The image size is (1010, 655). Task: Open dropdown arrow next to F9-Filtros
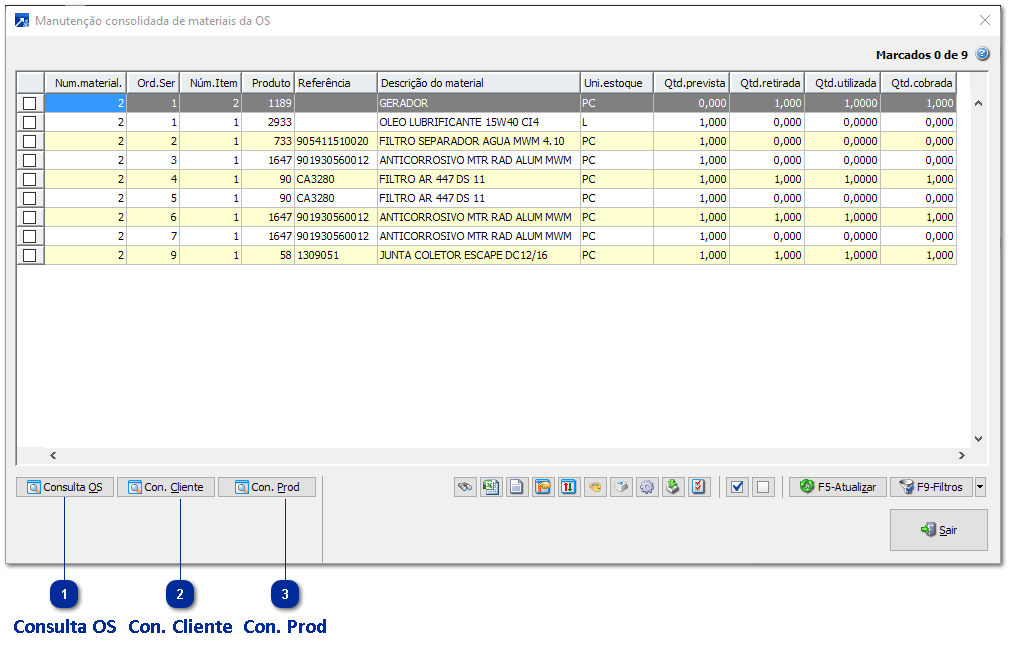980,487
